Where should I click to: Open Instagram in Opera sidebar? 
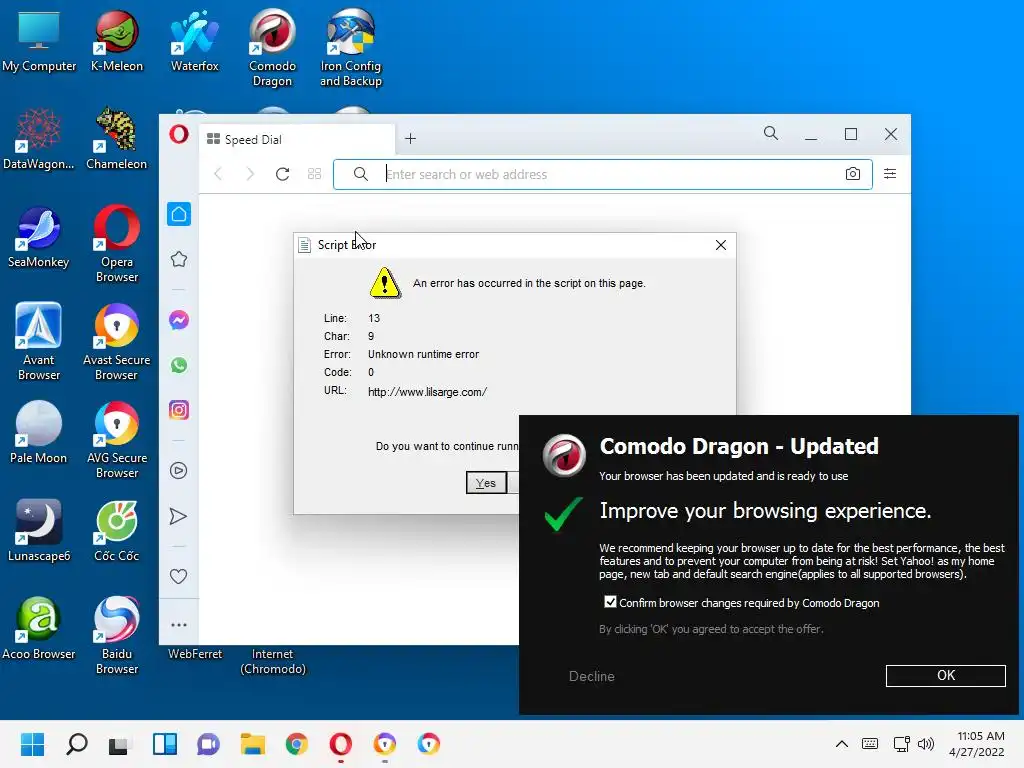[x=179, y=410]
